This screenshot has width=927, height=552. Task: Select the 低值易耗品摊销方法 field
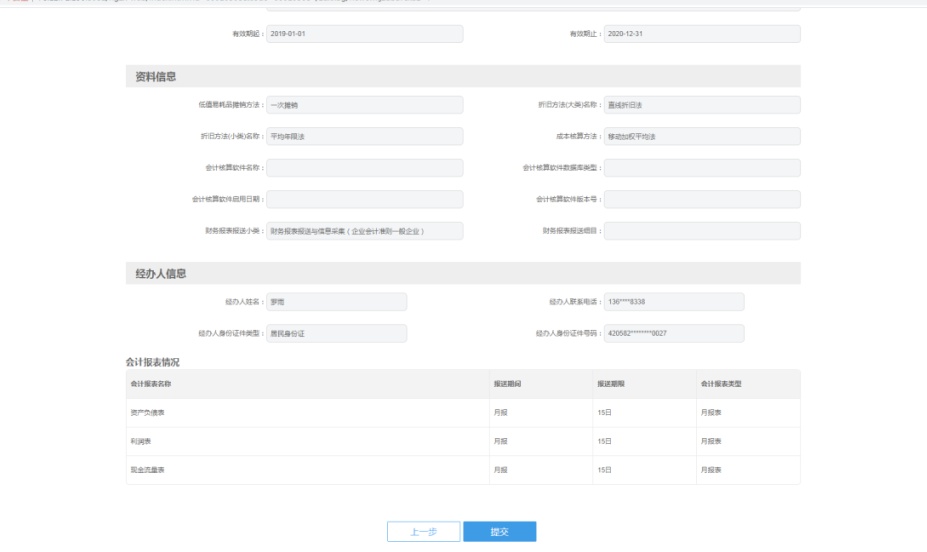[365, 105]
